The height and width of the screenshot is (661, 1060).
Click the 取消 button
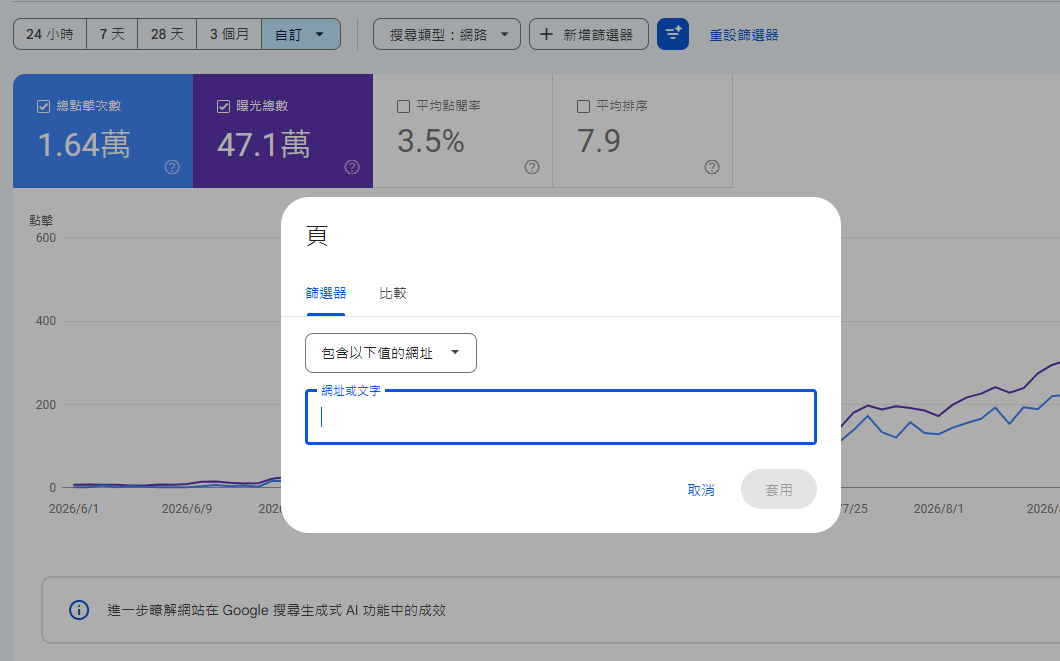point(701,490)
